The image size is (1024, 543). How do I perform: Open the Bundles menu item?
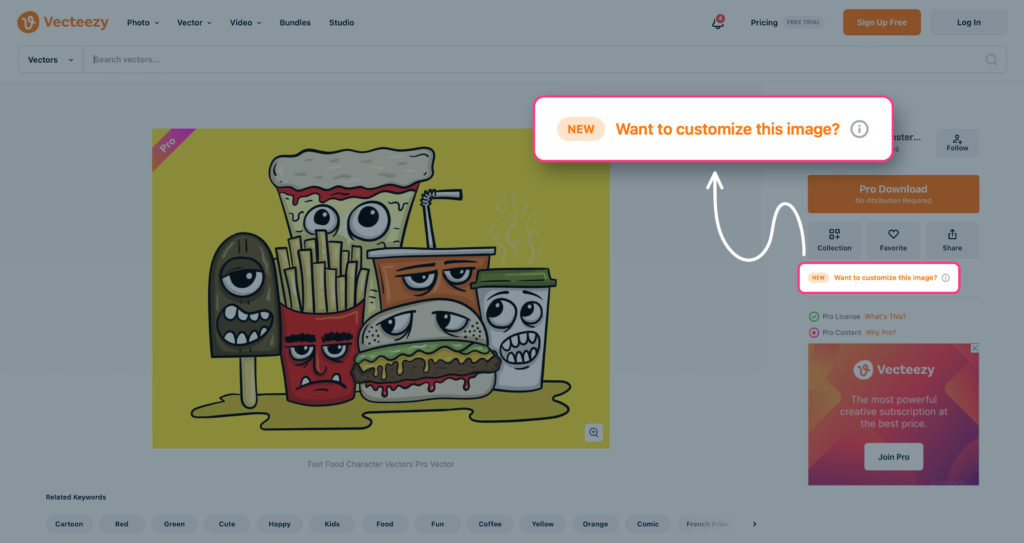coord(295,22)
